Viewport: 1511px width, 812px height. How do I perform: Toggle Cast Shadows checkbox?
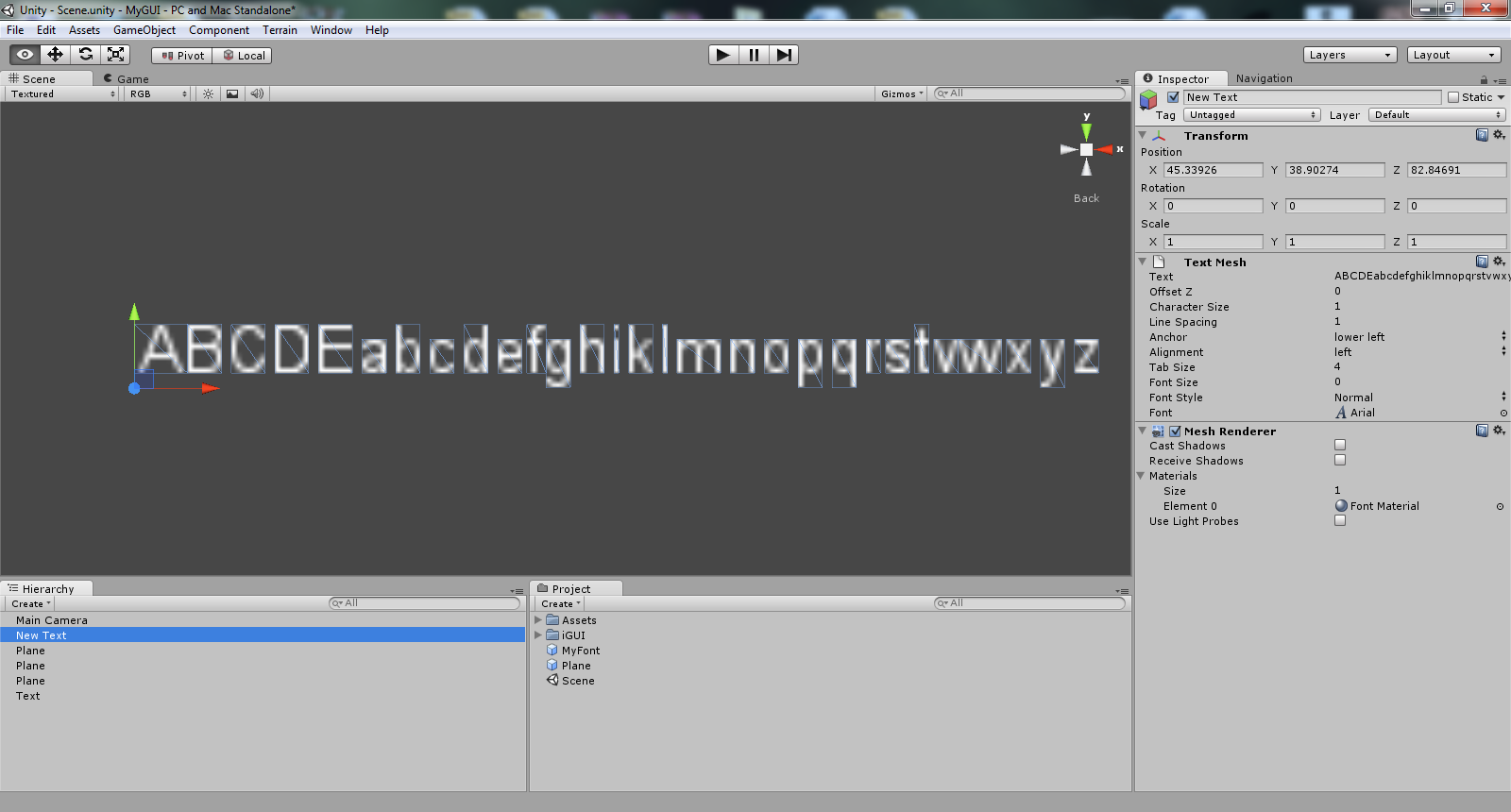[x=1340, y=445]
